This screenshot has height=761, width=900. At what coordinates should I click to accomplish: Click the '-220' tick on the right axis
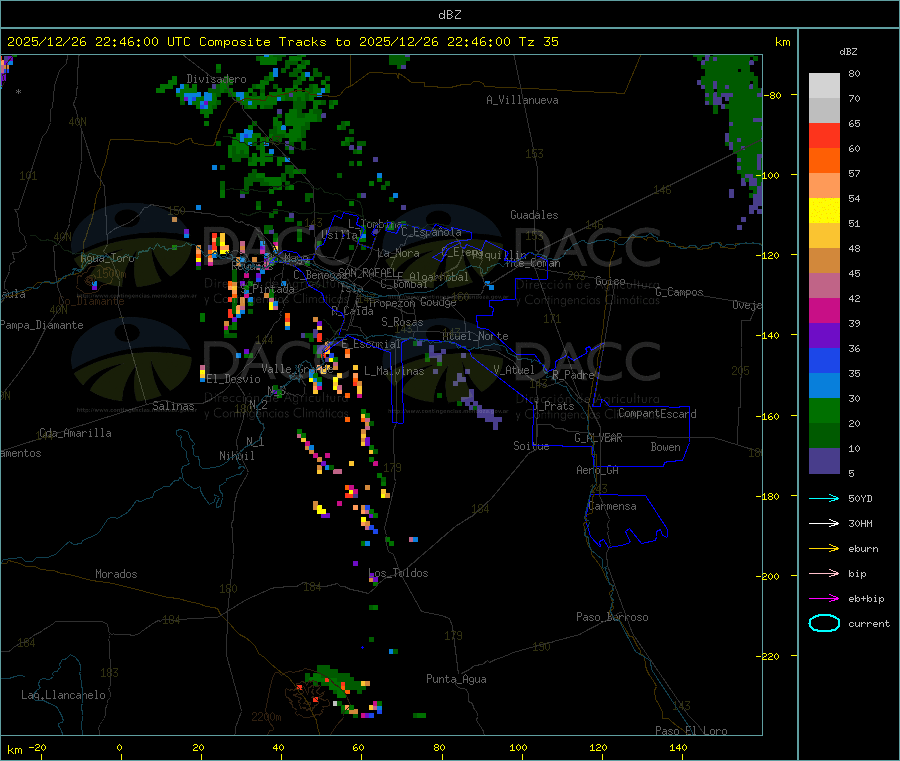(x=770, y=656)
